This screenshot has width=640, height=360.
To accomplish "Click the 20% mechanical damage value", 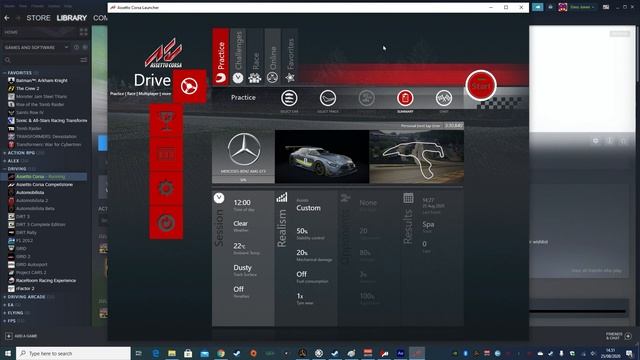I will [x=302, y=253].
